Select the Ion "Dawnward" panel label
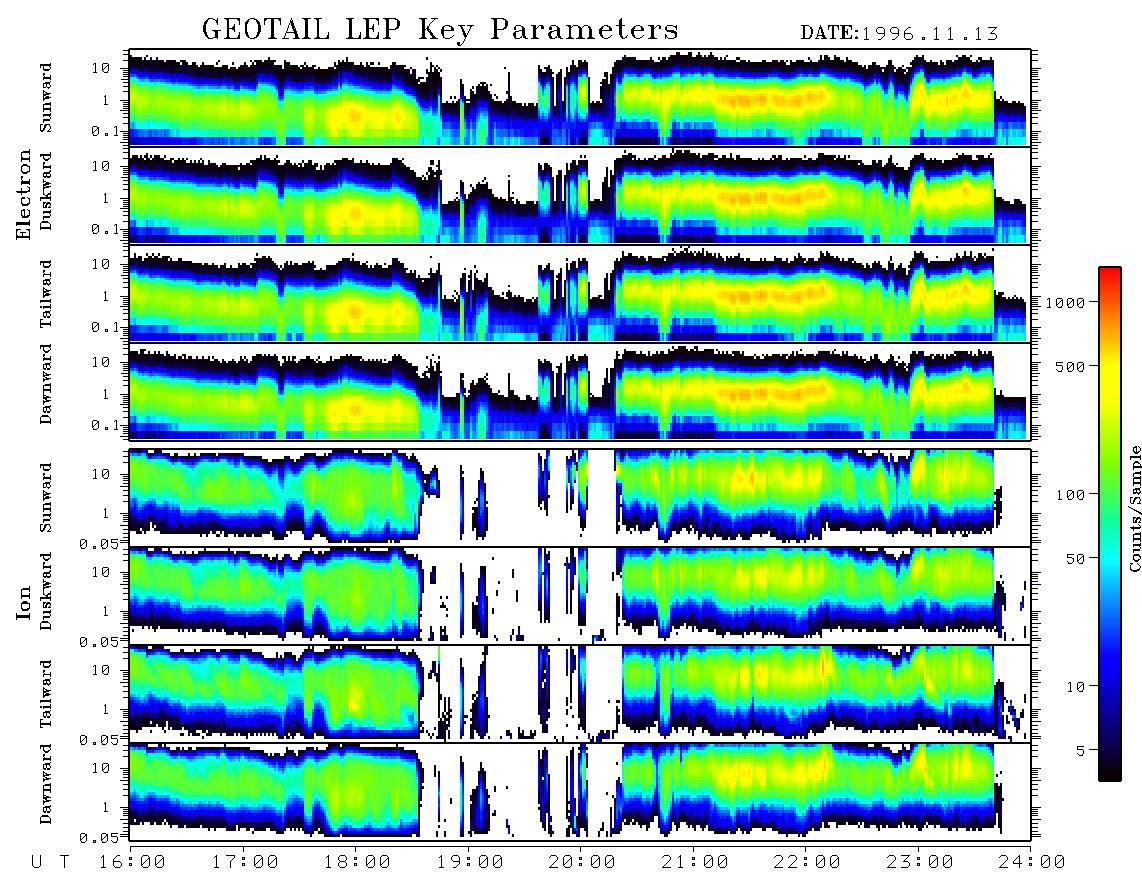The height and width of the screenshot is (880, 1142). [46, 783]
